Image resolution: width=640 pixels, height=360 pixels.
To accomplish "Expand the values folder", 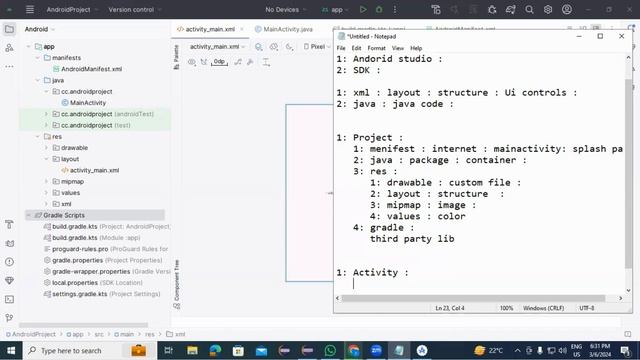I will (46, 193).
